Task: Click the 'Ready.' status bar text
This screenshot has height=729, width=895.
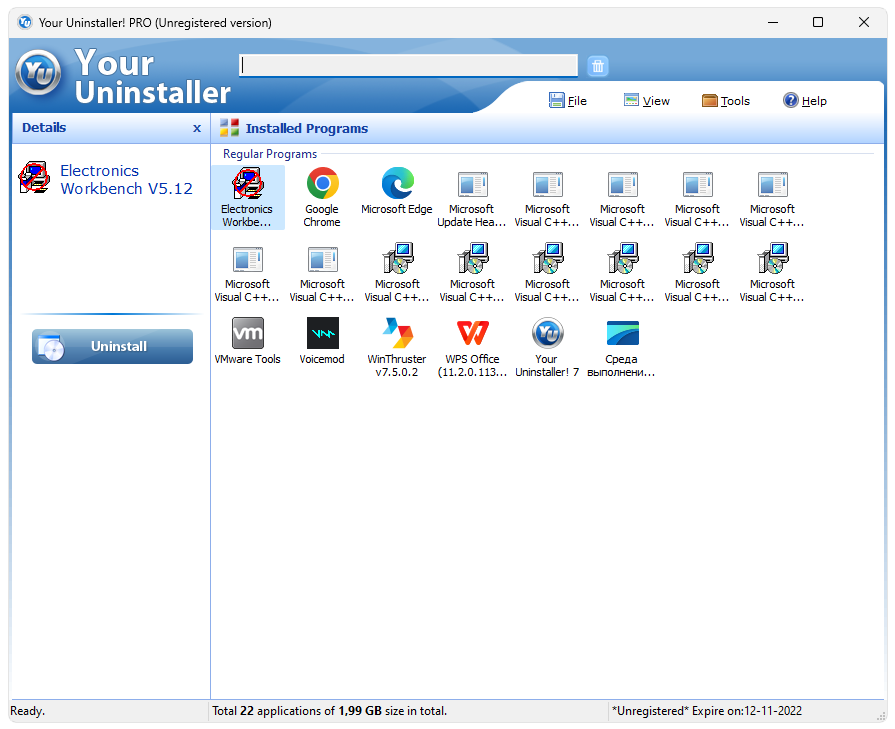Action: [27, 711]
